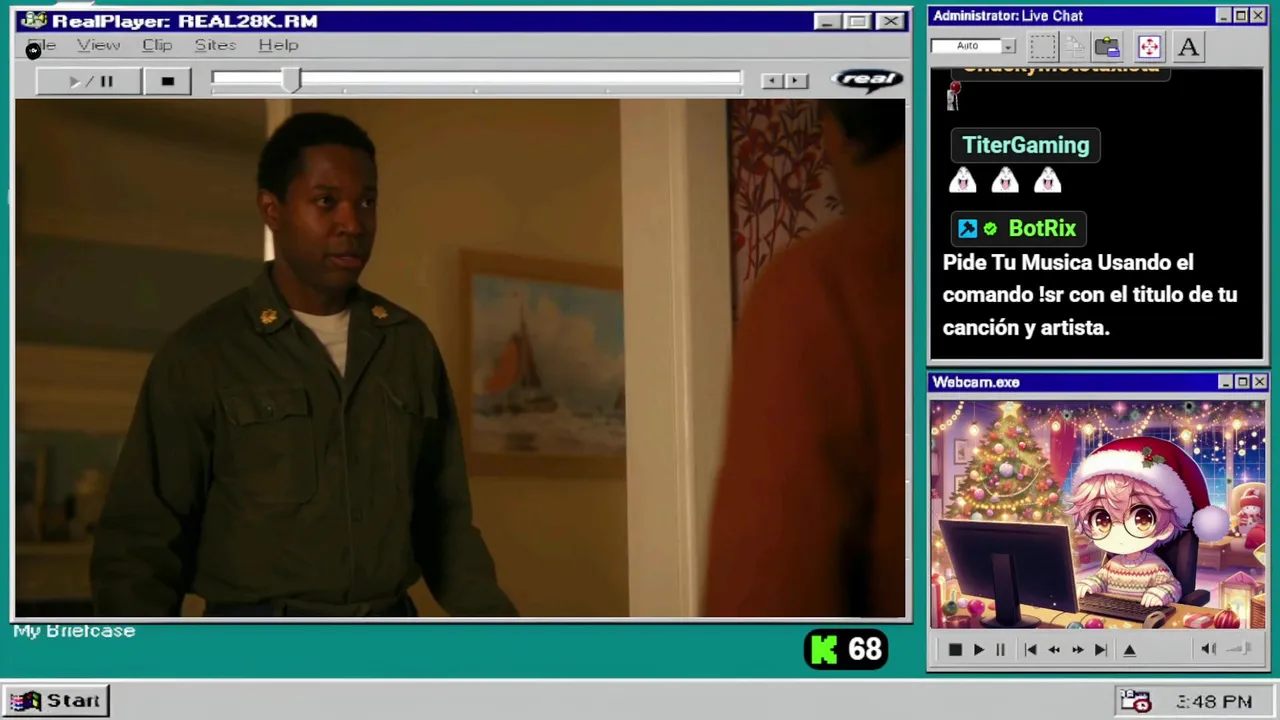Click the first penguin emote under TiterGaming
The height and width of the screenshot is (720, 1280).
pyautogui.click(x=962, y=181)
